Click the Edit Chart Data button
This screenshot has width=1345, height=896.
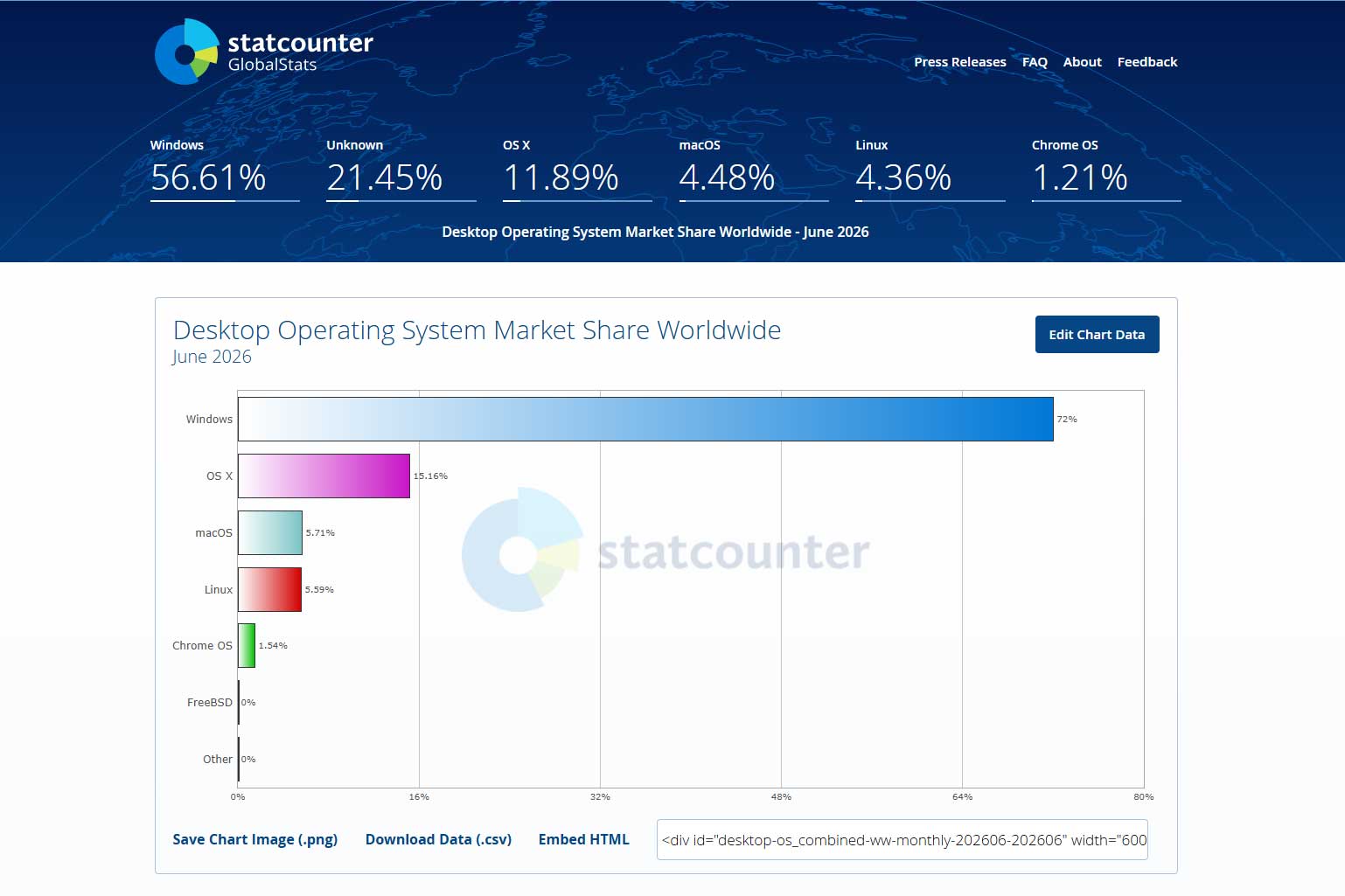click(1097, 335)
